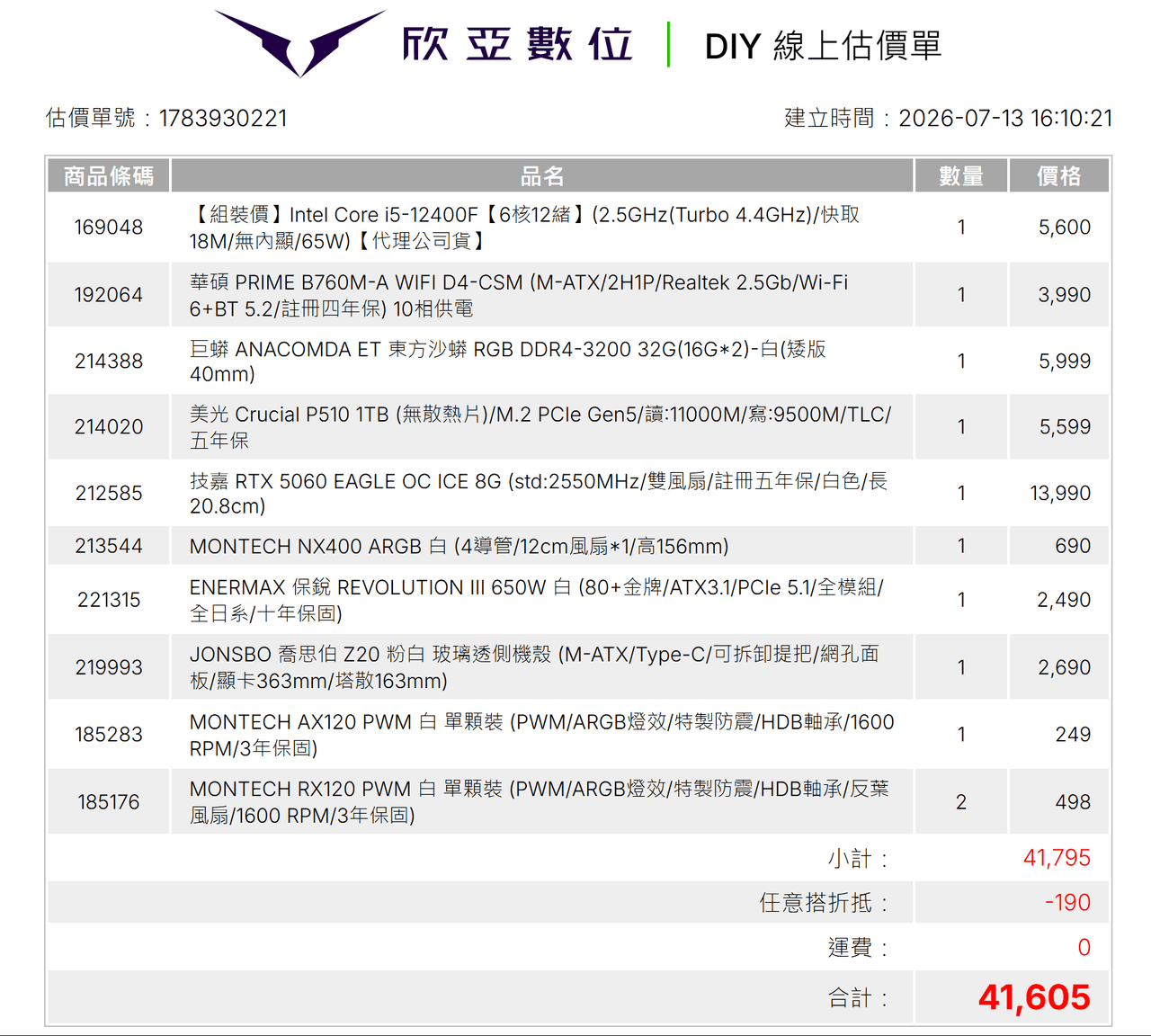Viewport: 1151px width, 1036px height.
Task: Select product code 192064
Action: pyautogui.click(x=109, y=295)
